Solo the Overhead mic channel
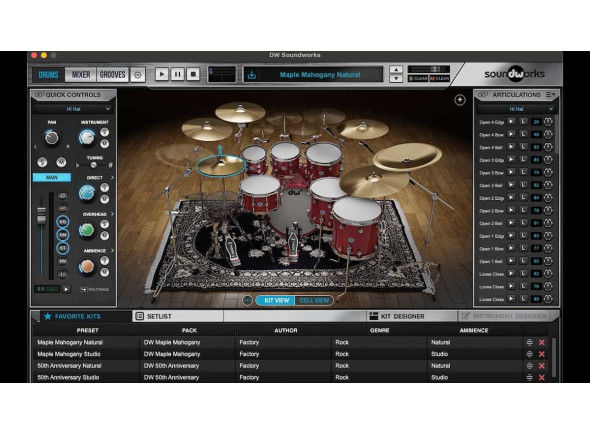590x434 pixels. click(x=105, y=224)
